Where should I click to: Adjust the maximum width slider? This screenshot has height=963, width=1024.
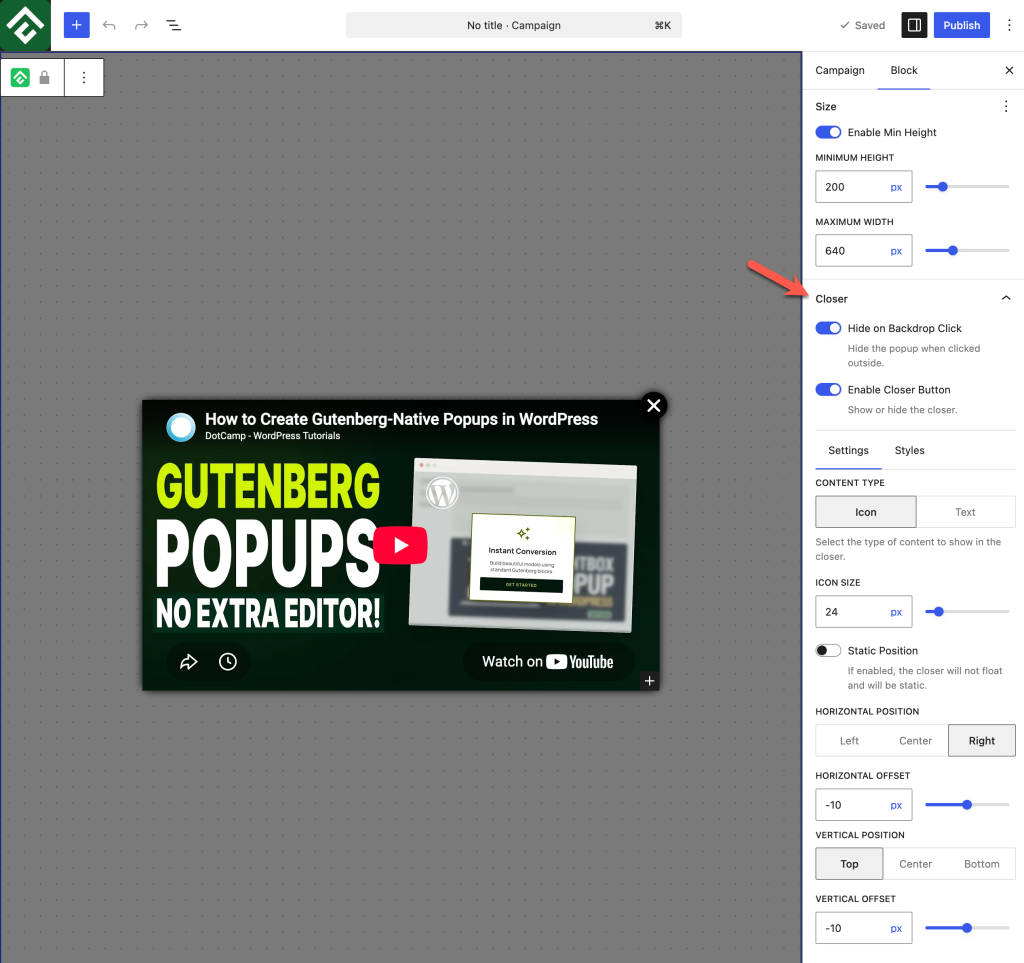[967, 251]
